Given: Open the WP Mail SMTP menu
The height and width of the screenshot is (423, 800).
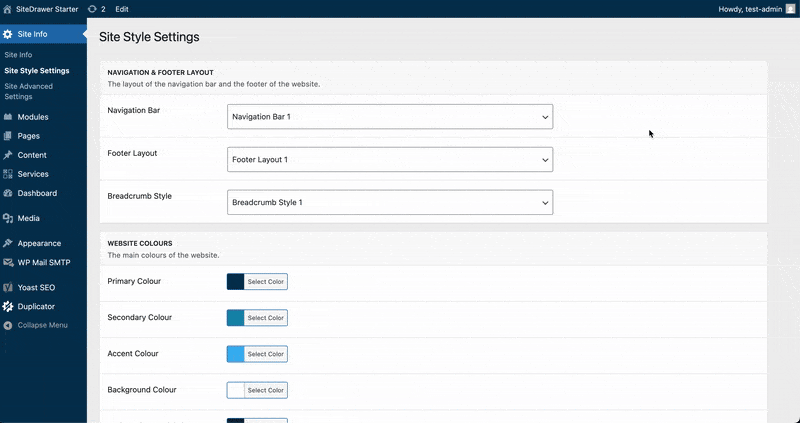Looking at the screenshot, I should 44,263.
